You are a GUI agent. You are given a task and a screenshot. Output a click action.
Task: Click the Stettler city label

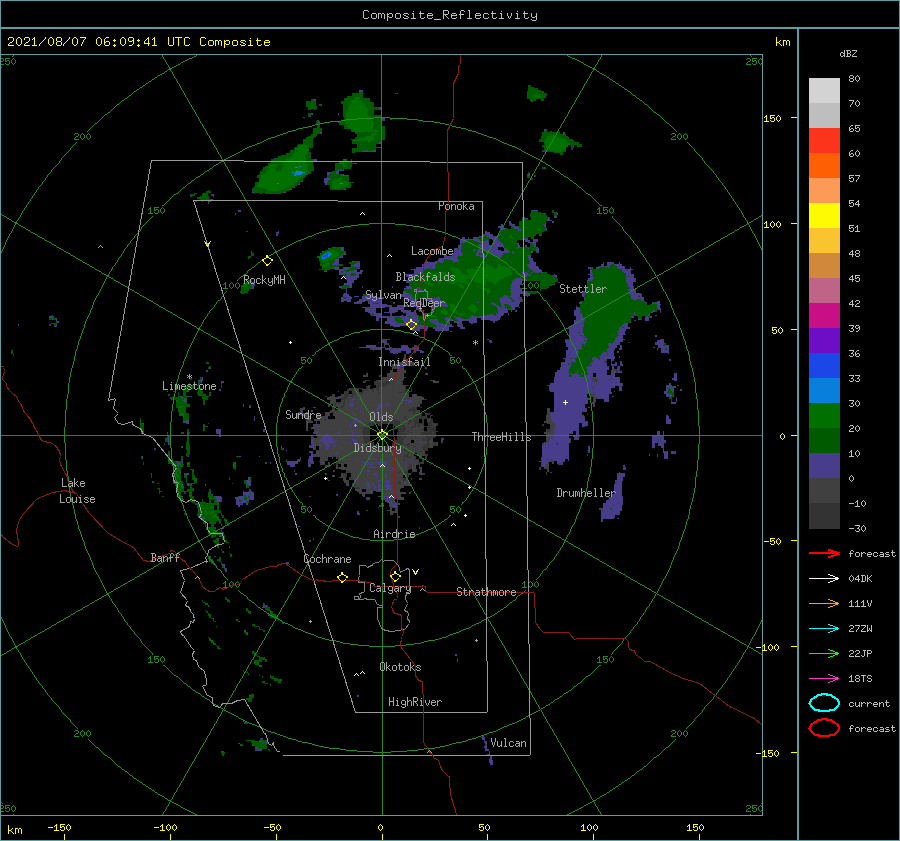click(583, 289)
